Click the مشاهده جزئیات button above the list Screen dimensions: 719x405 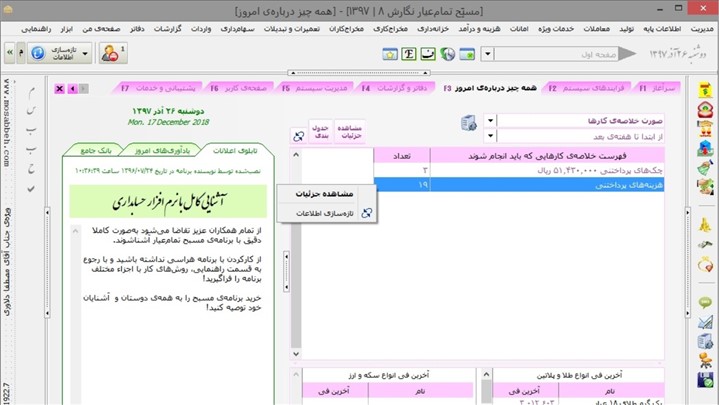pos(350,132)
